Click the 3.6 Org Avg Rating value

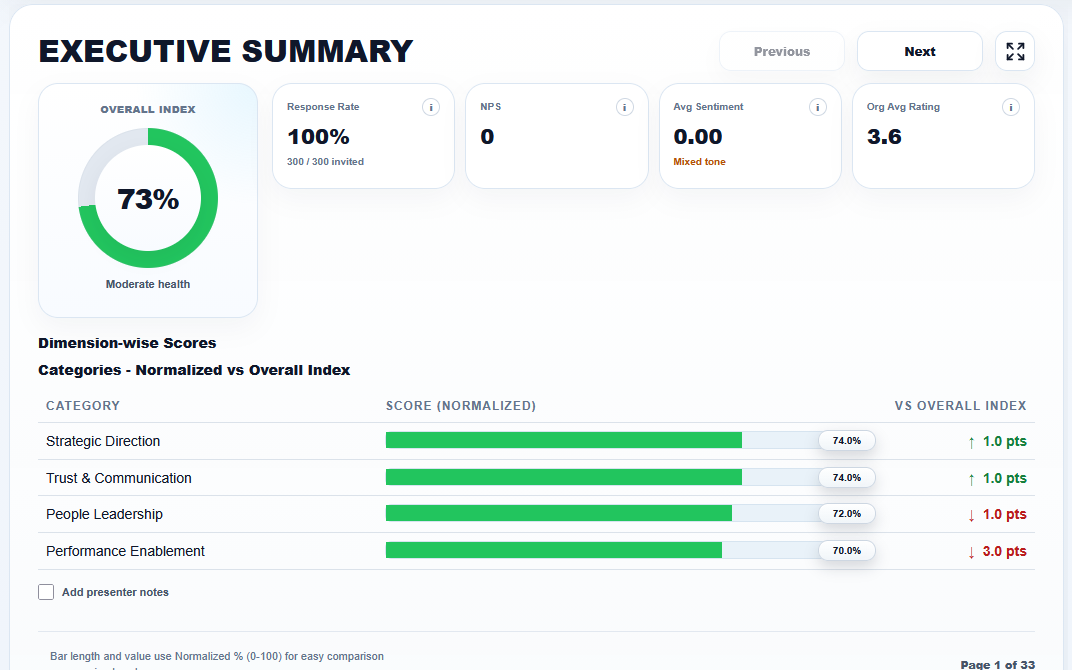pos(884,137)
